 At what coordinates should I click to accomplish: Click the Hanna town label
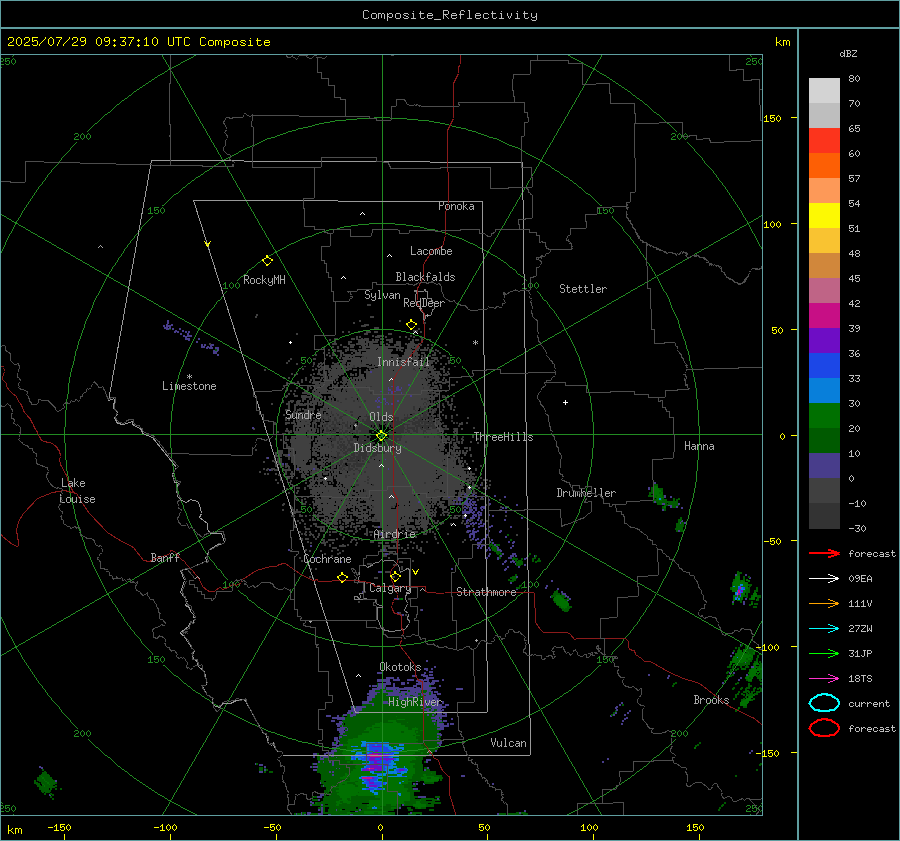[x=699, y=446]
